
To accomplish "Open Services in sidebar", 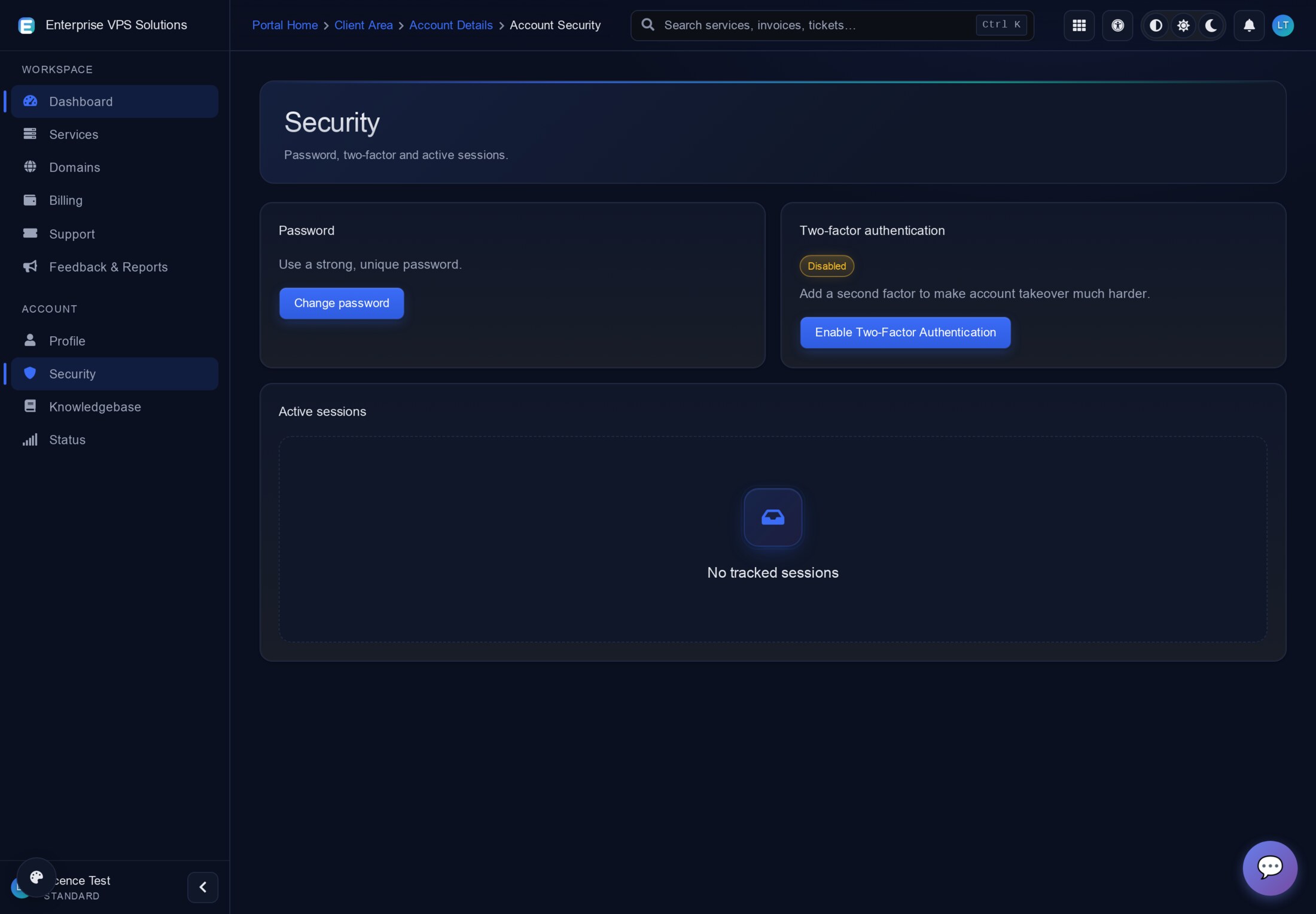I will tap(115, 134).
